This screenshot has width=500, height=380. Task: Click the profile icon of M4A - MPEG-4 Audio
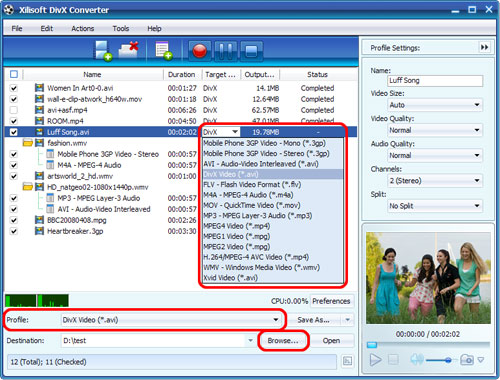point(50,165)
